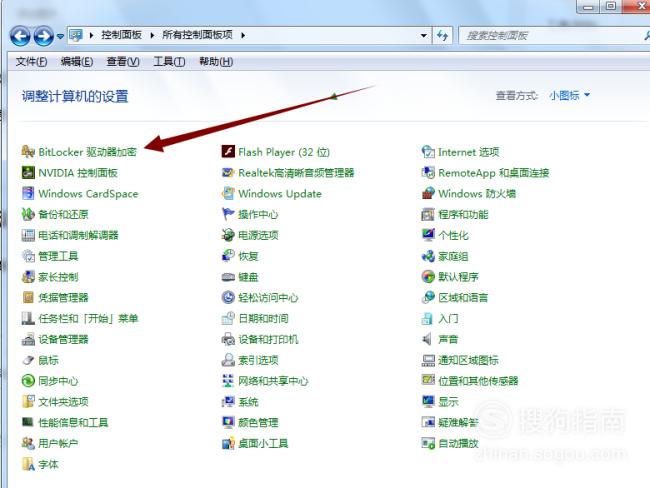Click the 默认程序 icon

pyautogui.click(x=428, y=277)
